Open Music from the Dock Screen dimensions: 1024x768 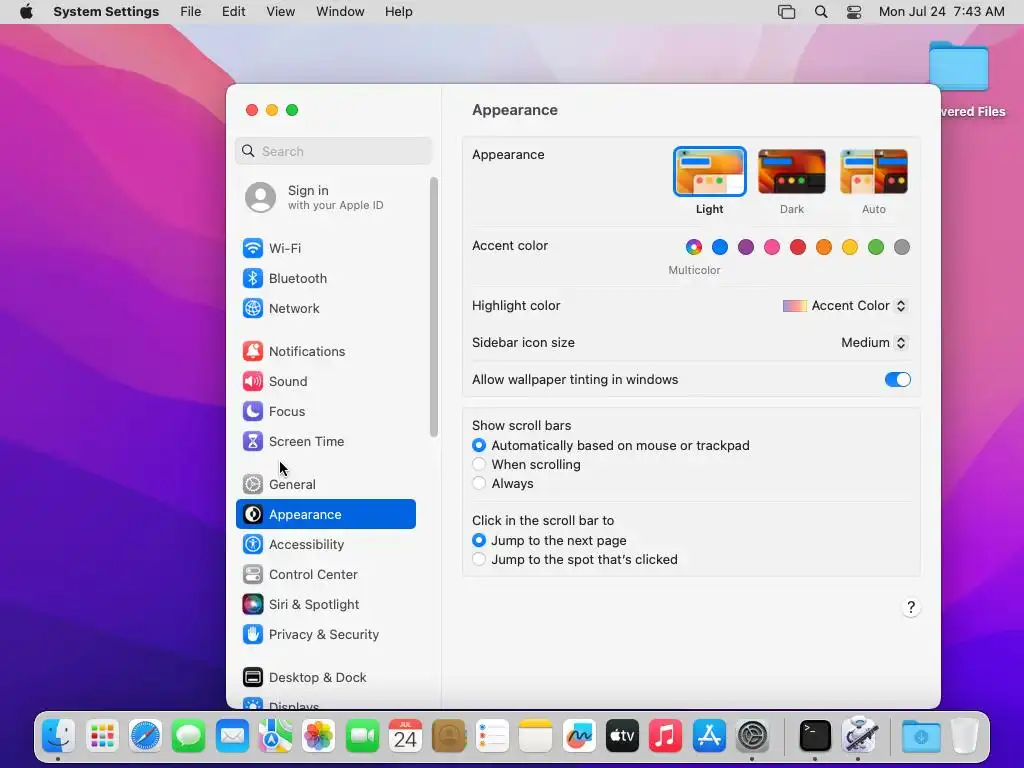[x=665, y=737]
